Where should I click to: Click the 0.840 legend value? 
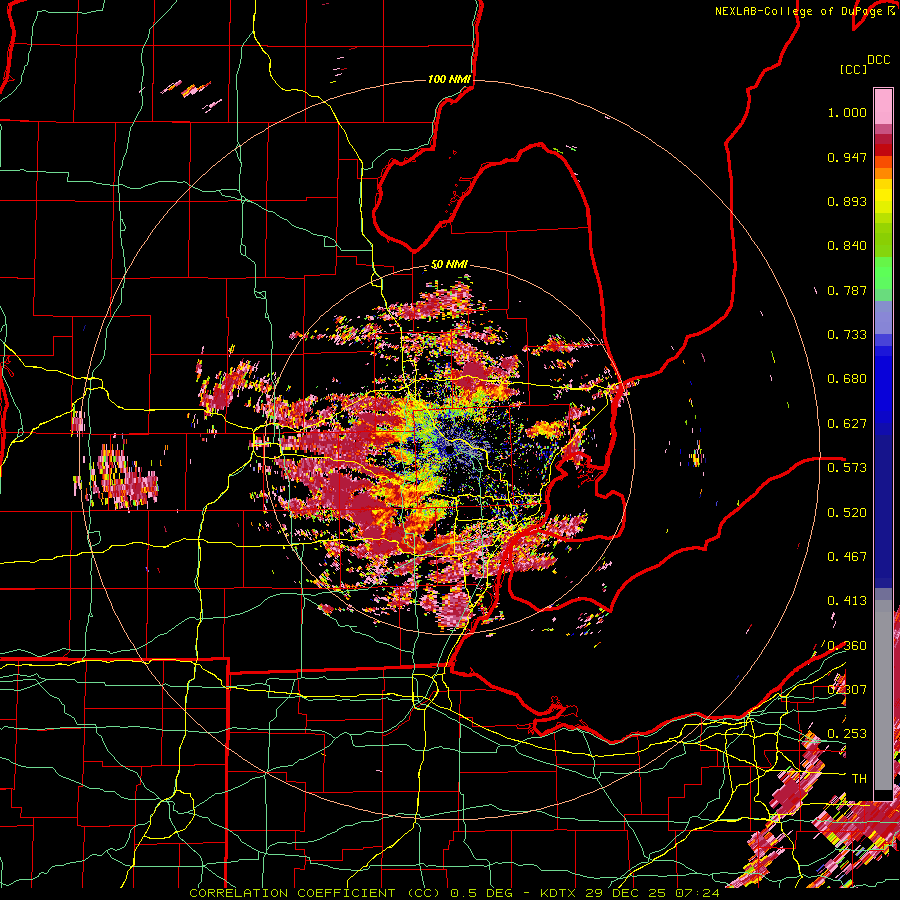click(x=847, y=246)
